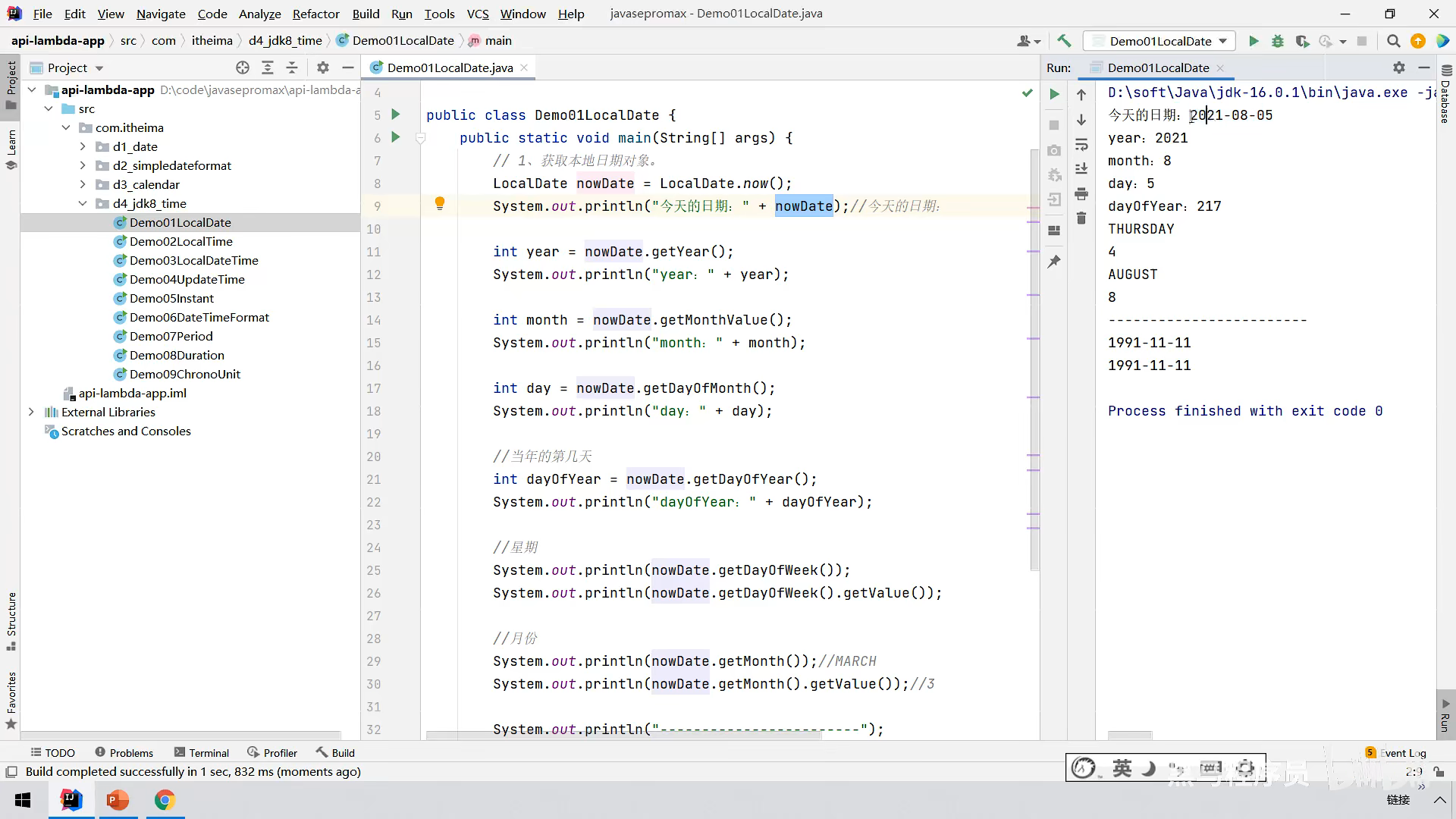Print console output with printer icon

tap(1081, 194)
